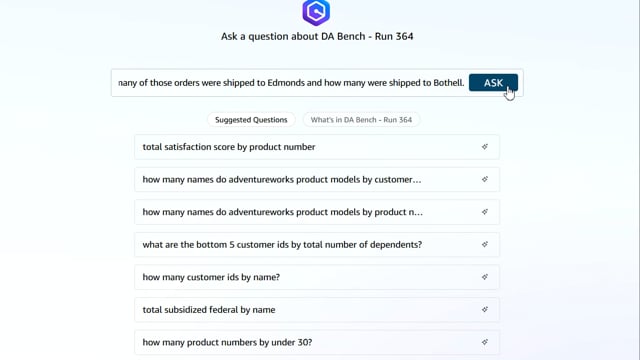This screenshot has width=640, height=360.
Task: Choose how many product numbers by under 30
Action: click(317, 342)
